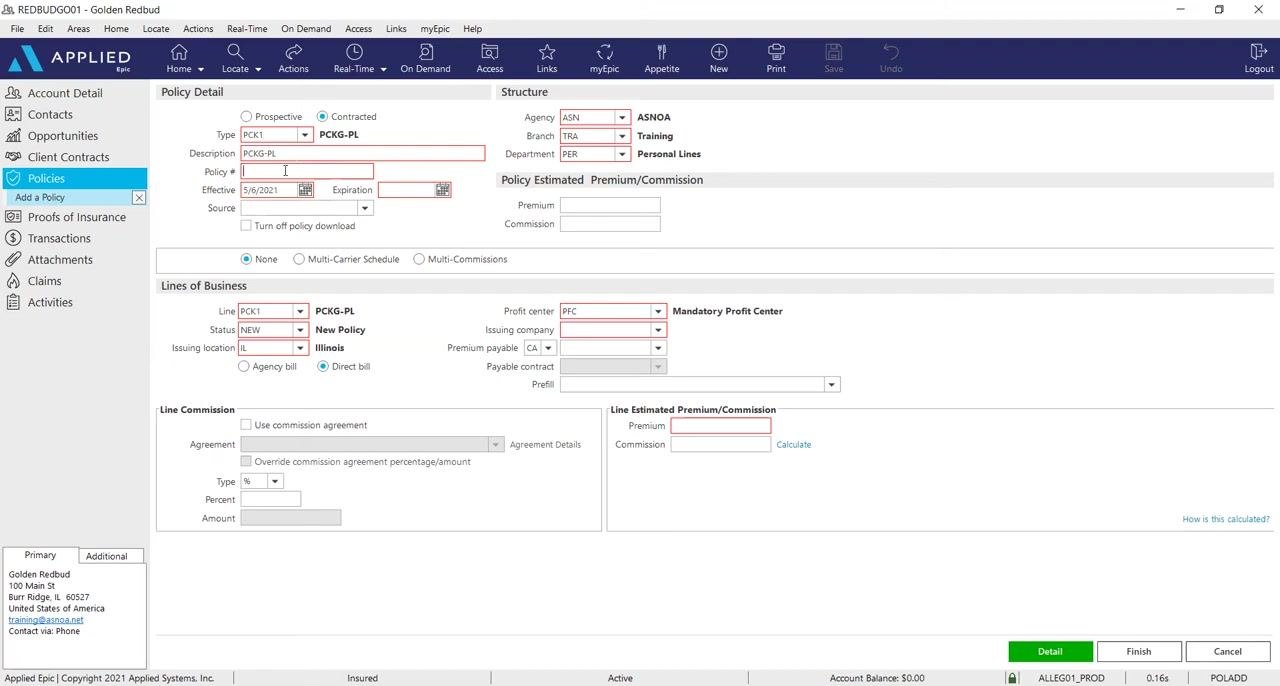Check Use commission agreement
Image resolution: width=1280 pixels, height=686 pixels.
point(246,425)
